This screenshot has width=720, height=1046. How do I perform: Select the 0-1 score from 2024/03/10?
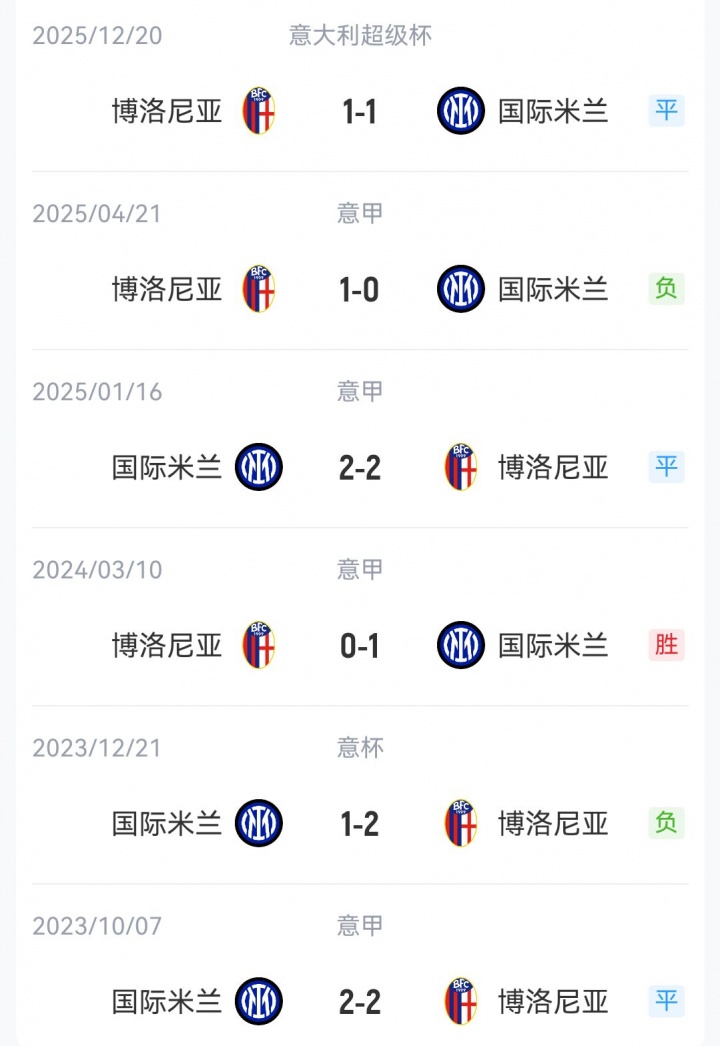click(360, 645)
